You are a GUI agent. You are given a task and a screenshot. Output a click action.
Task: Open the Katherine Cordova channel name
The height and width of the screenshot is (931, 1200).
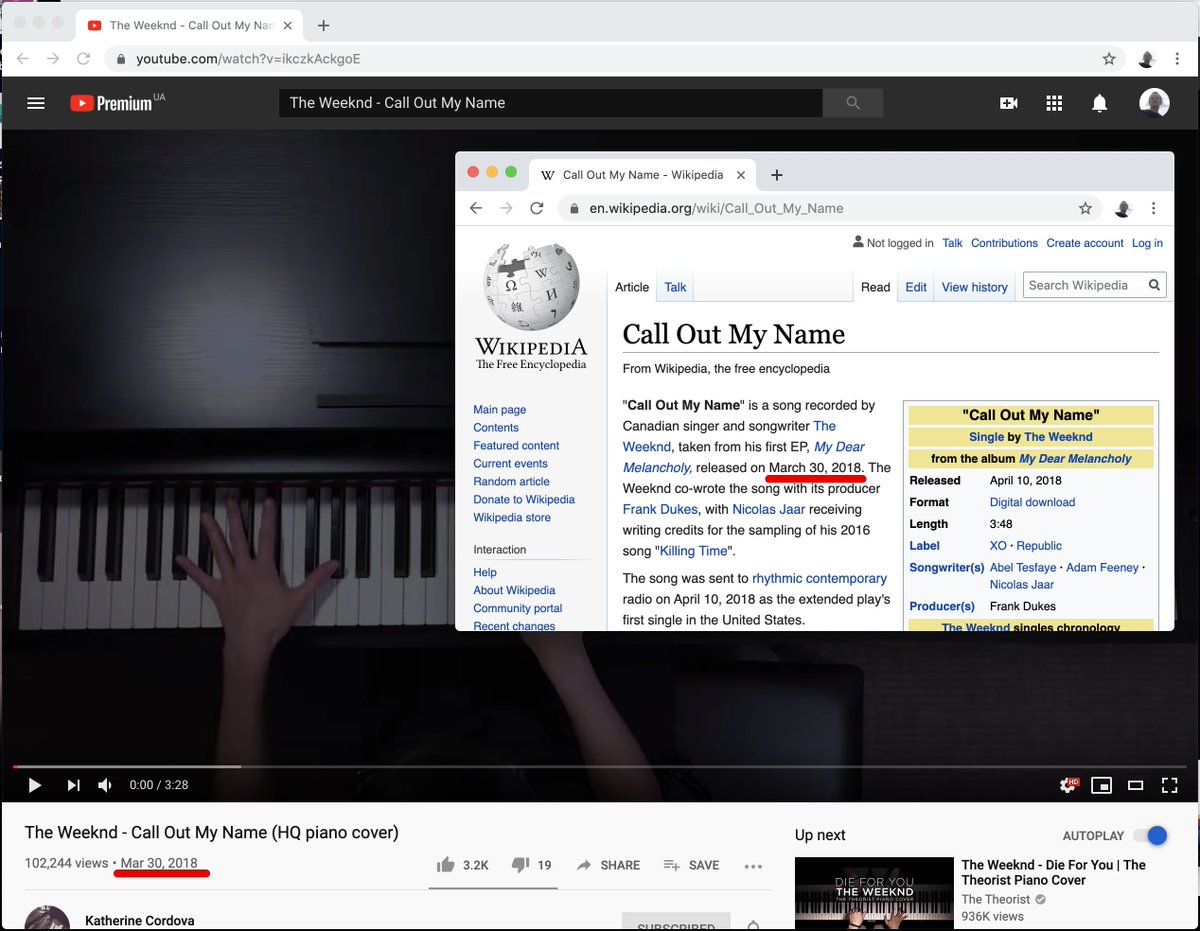tap(139, 920)
